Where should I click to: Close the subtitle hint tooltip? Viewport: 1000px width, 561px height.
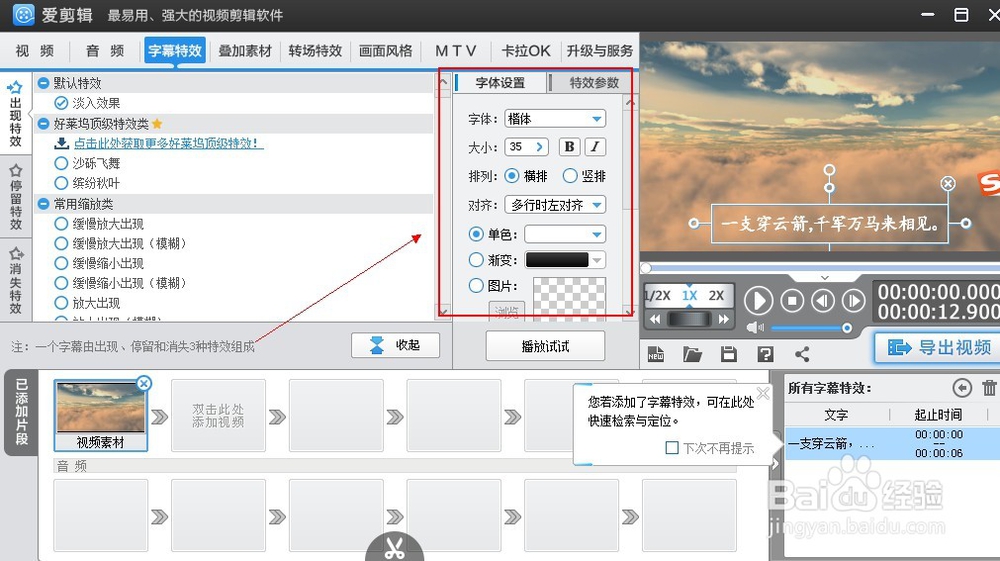(763, 393)
